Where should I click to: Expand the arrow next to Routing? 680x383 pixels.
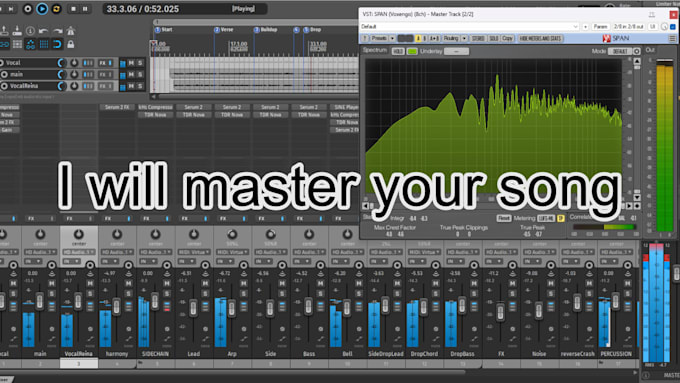point(464,39)
